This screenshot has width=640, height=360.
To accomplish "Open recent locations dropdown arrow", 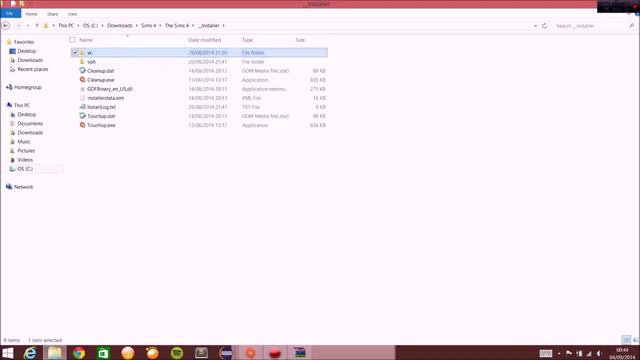I will tap(28, 26).
